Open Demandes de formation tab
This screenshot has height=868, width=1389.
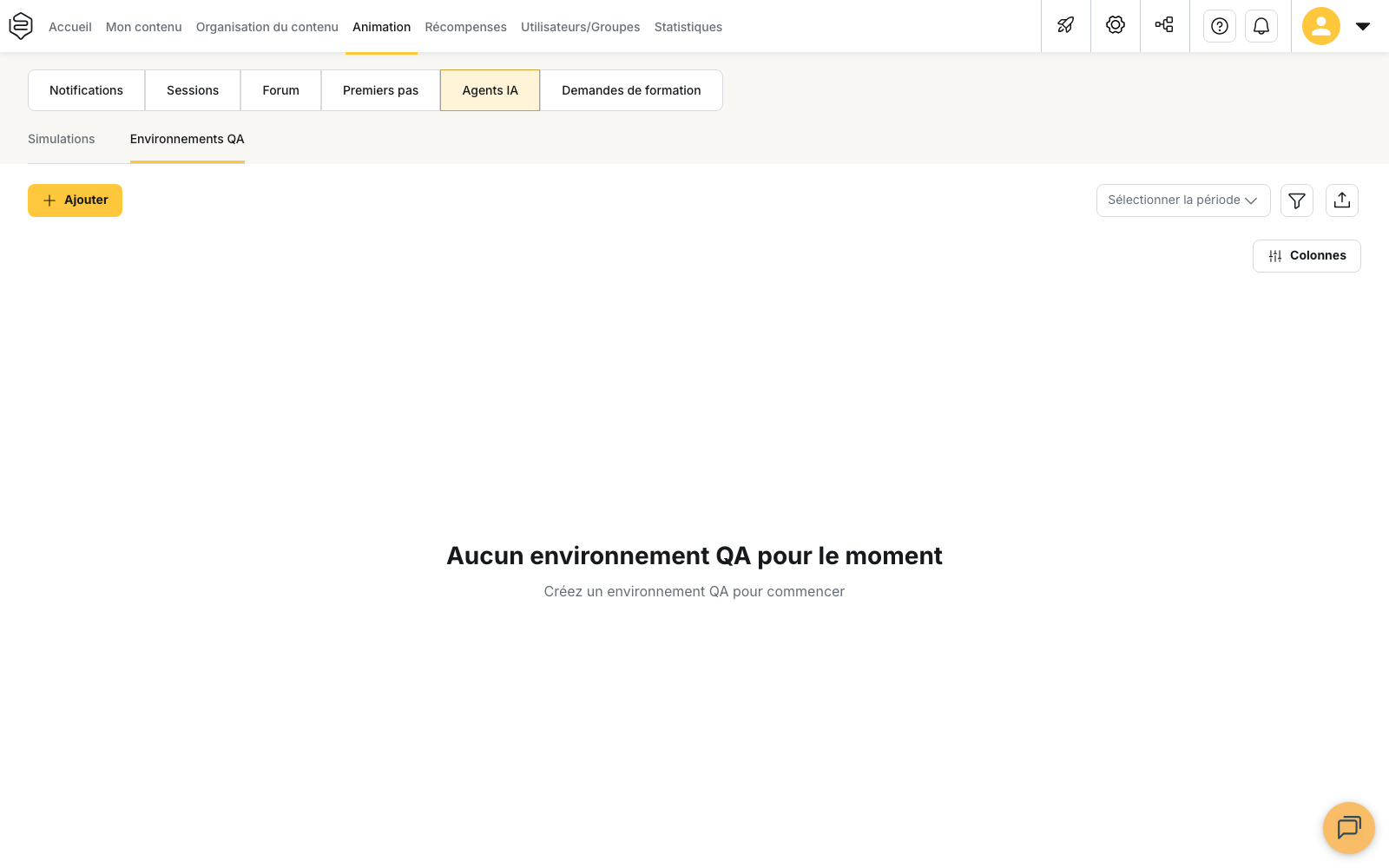(631, 90)
